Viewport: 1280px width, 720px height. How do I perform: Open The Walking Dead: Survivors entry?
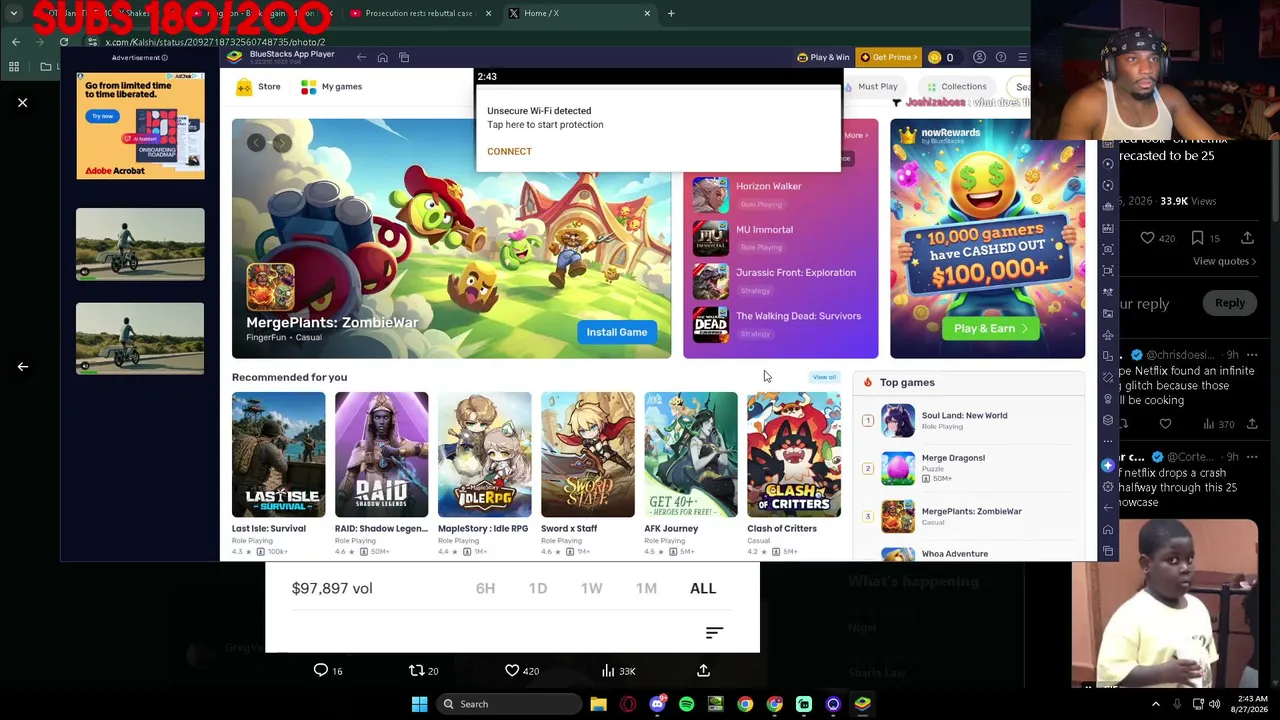pos(780,324)
